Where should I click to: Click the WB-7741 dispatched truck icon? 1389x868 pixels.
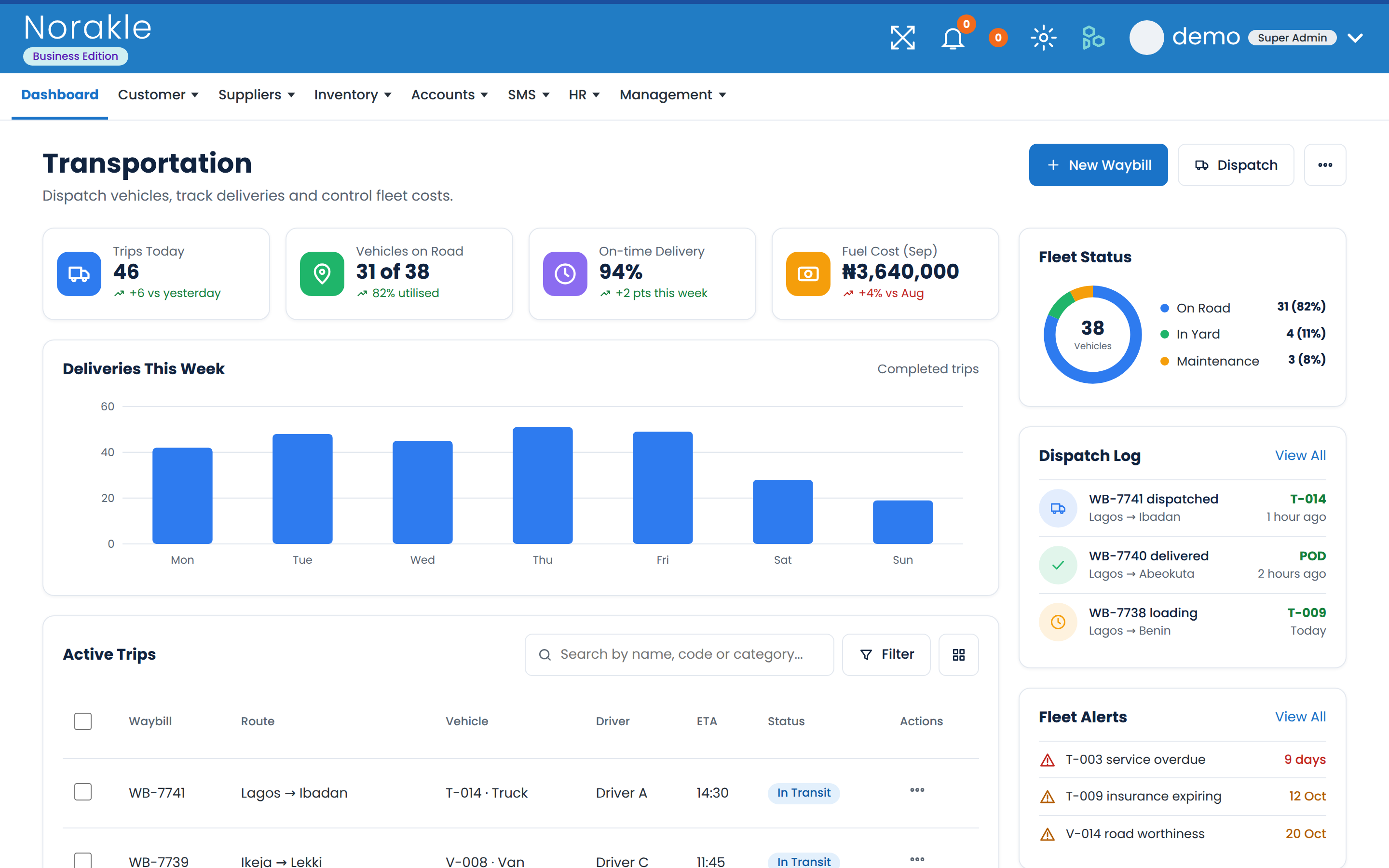[x=1058, y=508]
